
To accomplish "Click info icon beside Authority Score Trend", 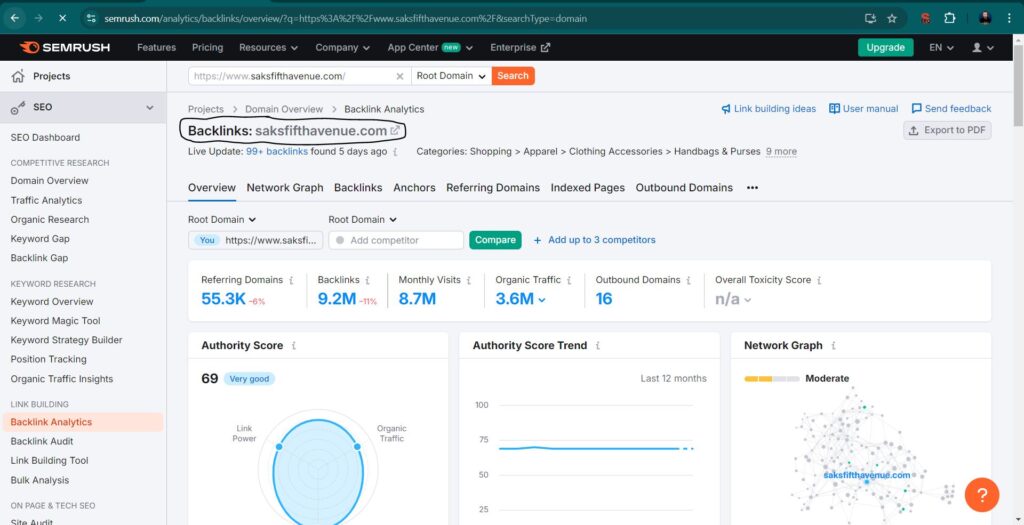I will tap(598, 346).
